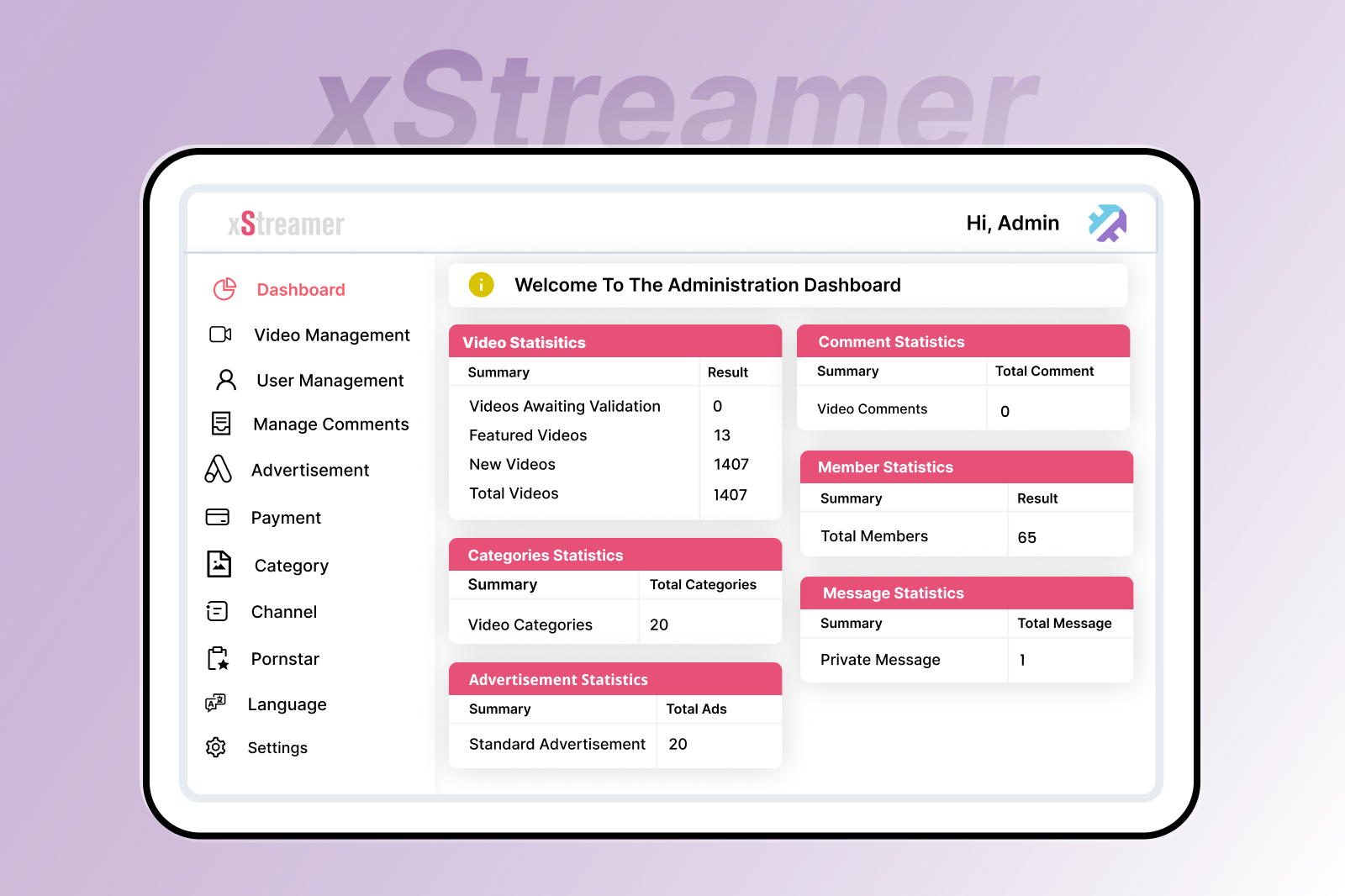Open the Settings gear icon

coord(216,747)
